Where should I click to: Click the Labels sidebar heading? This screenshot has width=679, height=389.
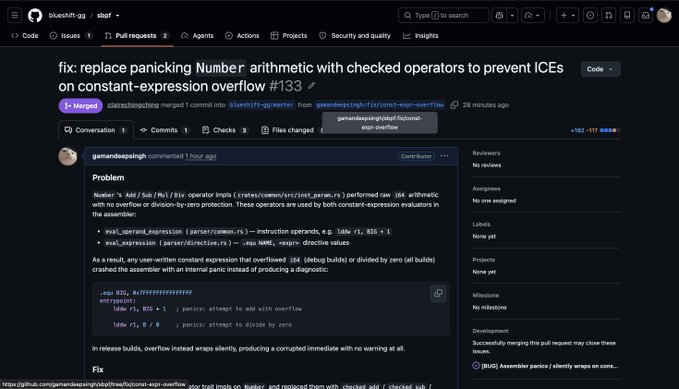click(x=482, y=224)
